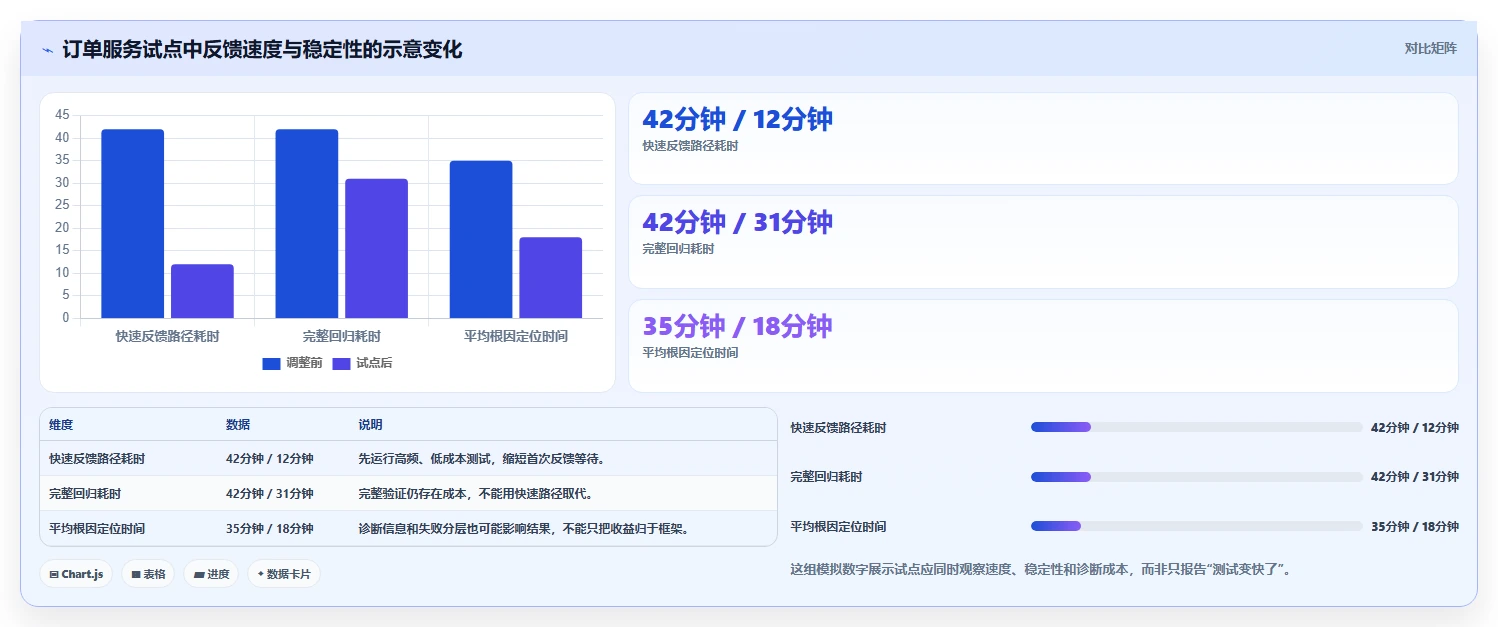This screenshot has width=1498, height=627.
Task: Click table cell 快速反馈路径耗时
Action: (x=97, y=459)
